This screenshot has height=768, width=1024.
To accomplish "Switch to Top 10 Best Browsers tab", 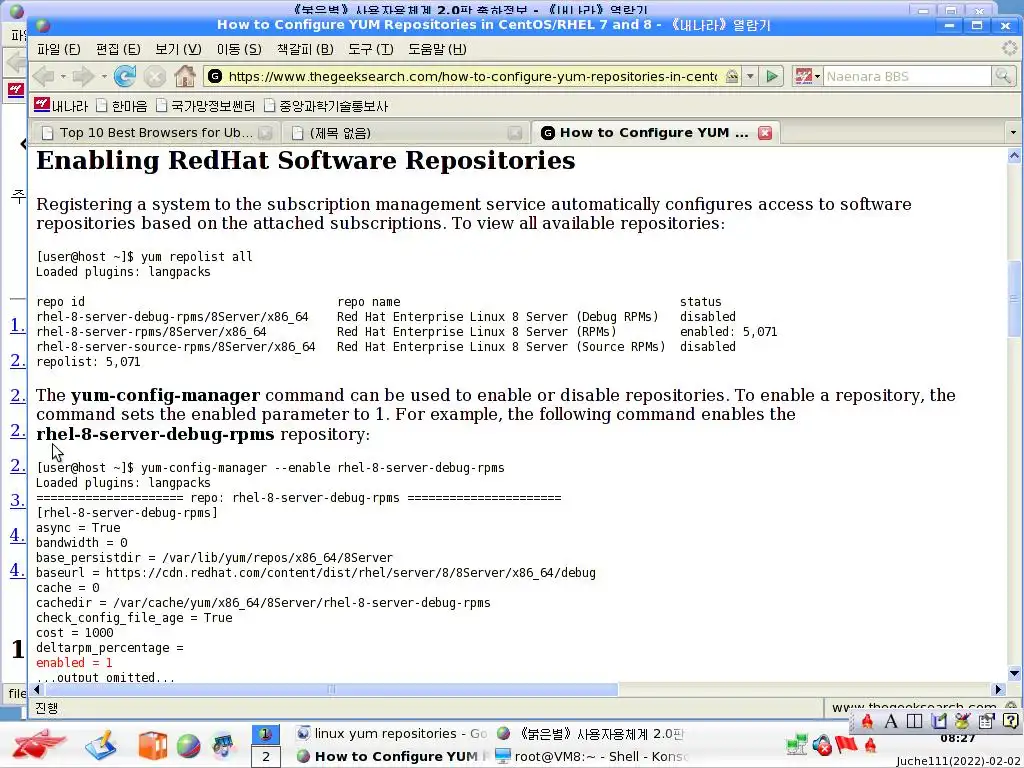I will pyautogui.click(x=155, y=133).
